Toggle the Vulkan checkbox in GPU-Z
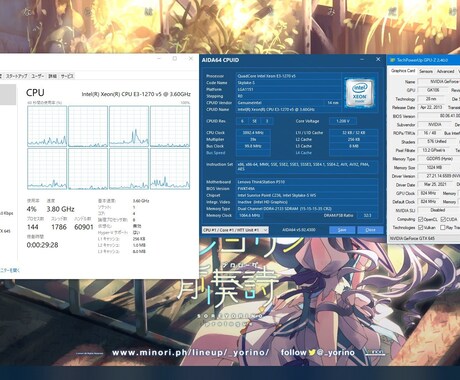 click(x=421, y=227)
